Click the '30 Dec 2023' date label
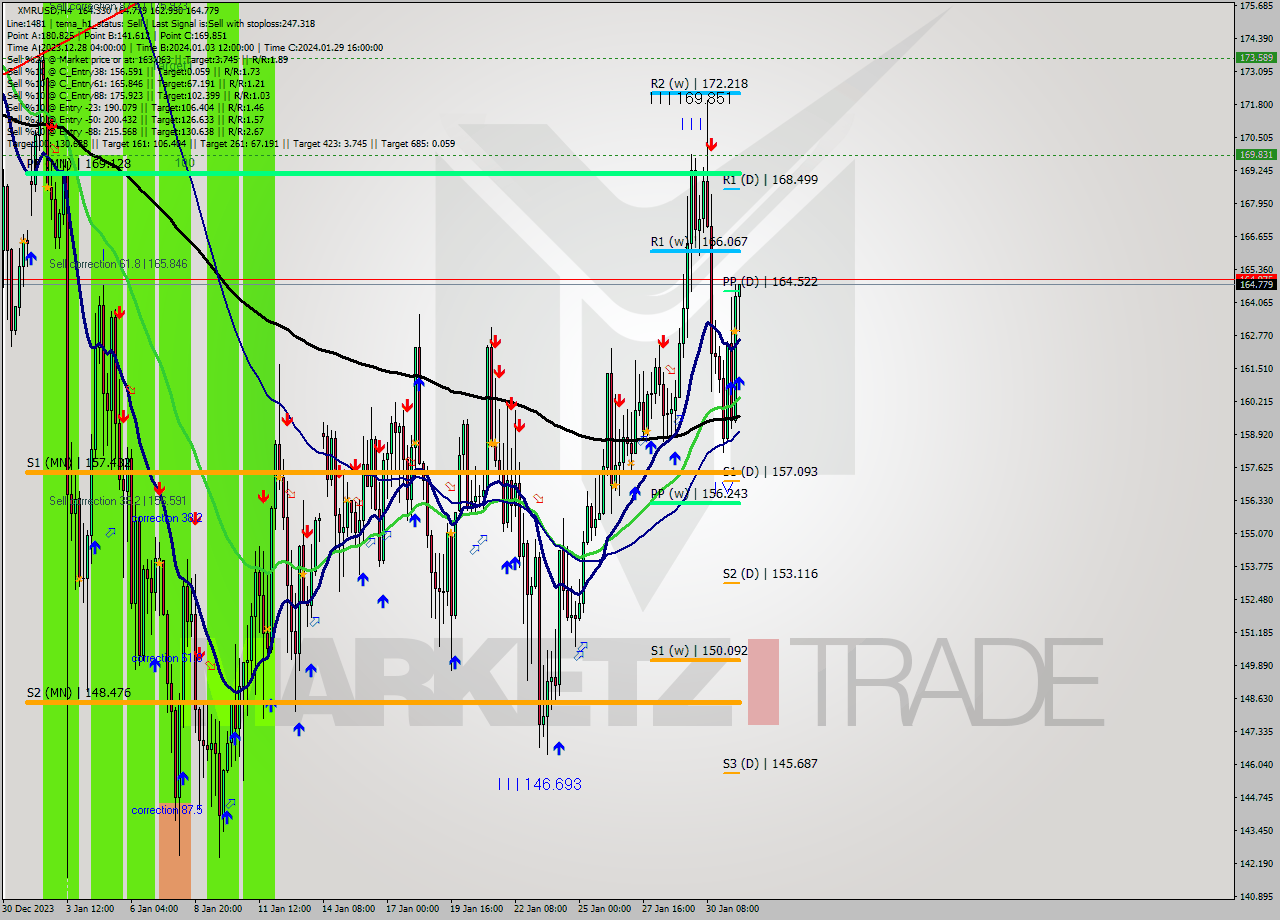This screenshot has width=1280, height=920. click(x=26, y=909)
